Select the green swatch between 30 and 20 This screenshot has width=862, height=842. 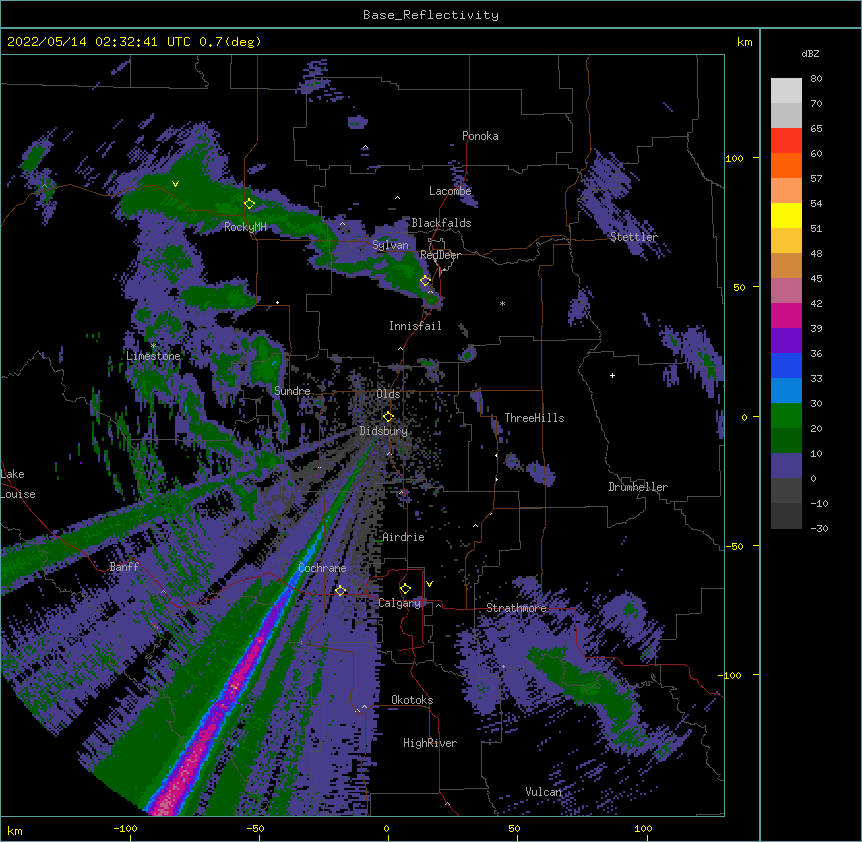point(786,416)
